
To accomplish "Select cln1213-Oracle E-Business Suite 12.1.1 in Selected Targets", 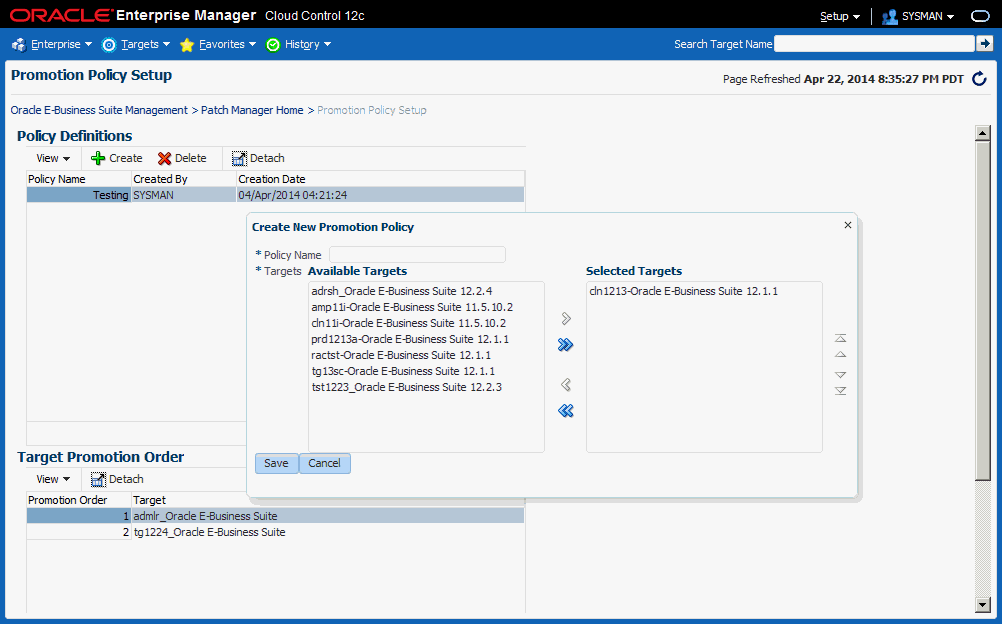I will pyautogui.click(x=684, y=291).
